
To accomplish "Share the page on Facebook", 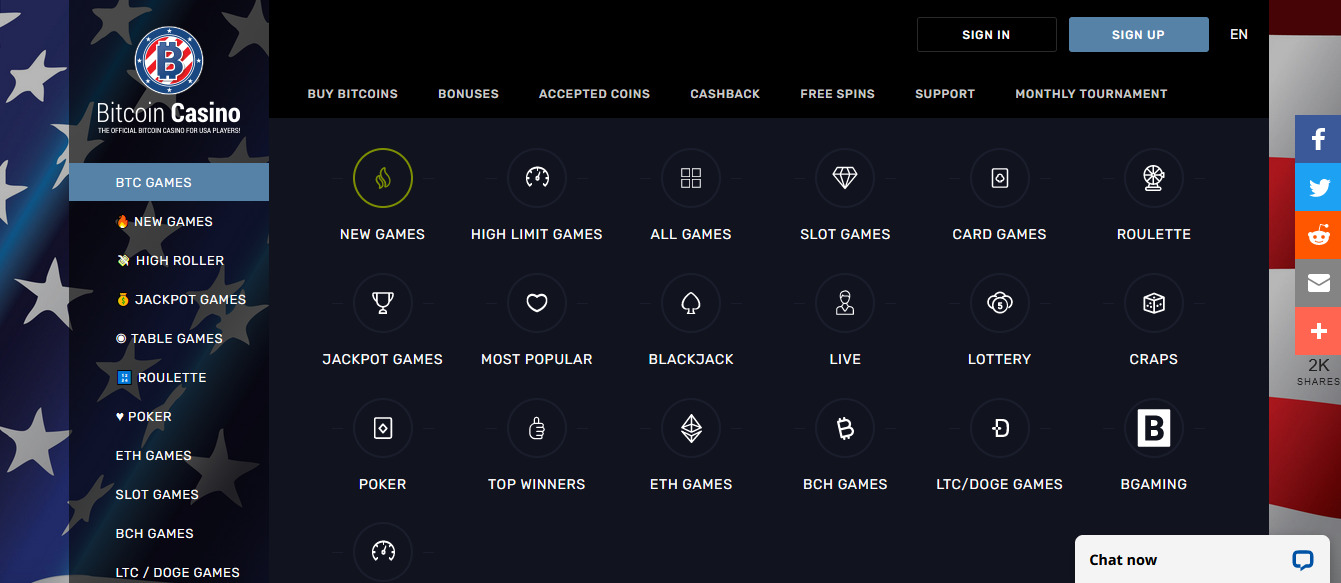I will [x=1318, y=139].
